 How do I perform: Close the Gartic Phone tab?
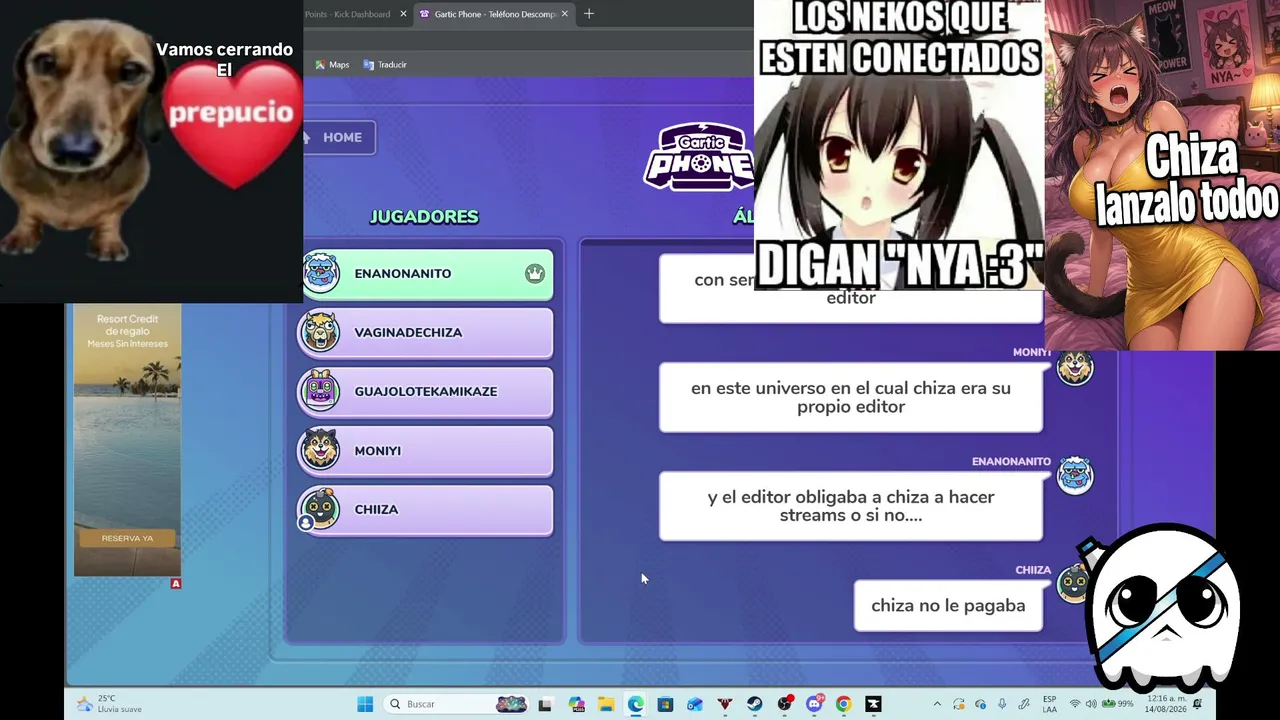[x=565, y=14]
